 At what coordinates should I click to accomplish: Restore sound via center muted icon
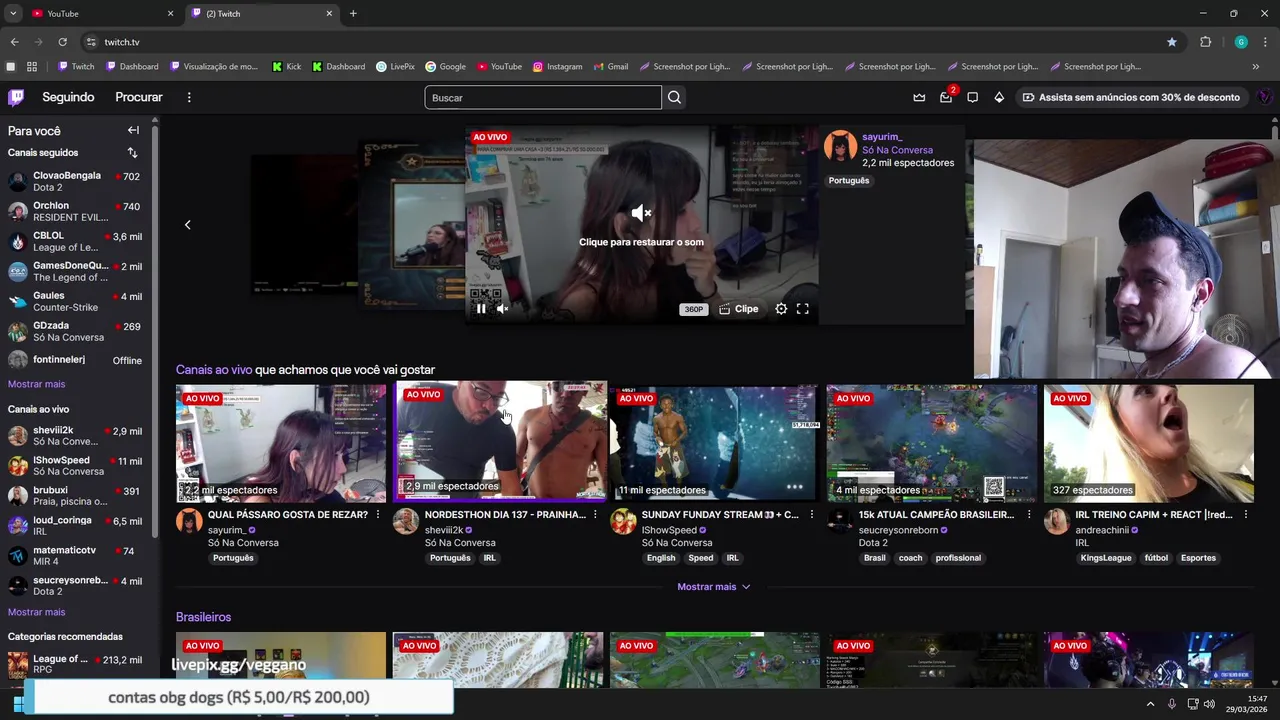coord(641,213)
